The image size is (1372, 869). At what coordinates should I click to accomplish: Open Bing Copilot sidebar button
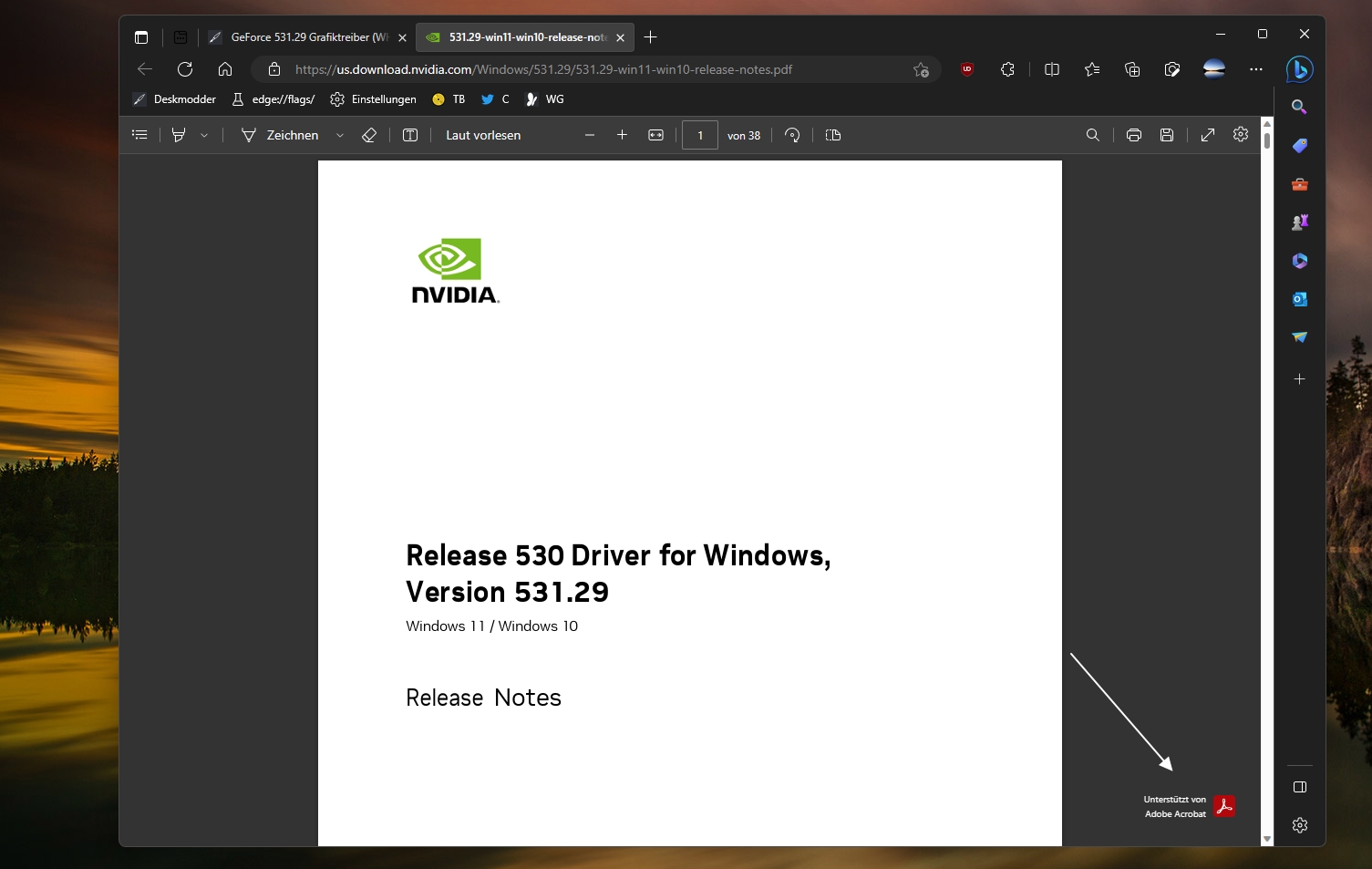click(x=1299, y=69)
